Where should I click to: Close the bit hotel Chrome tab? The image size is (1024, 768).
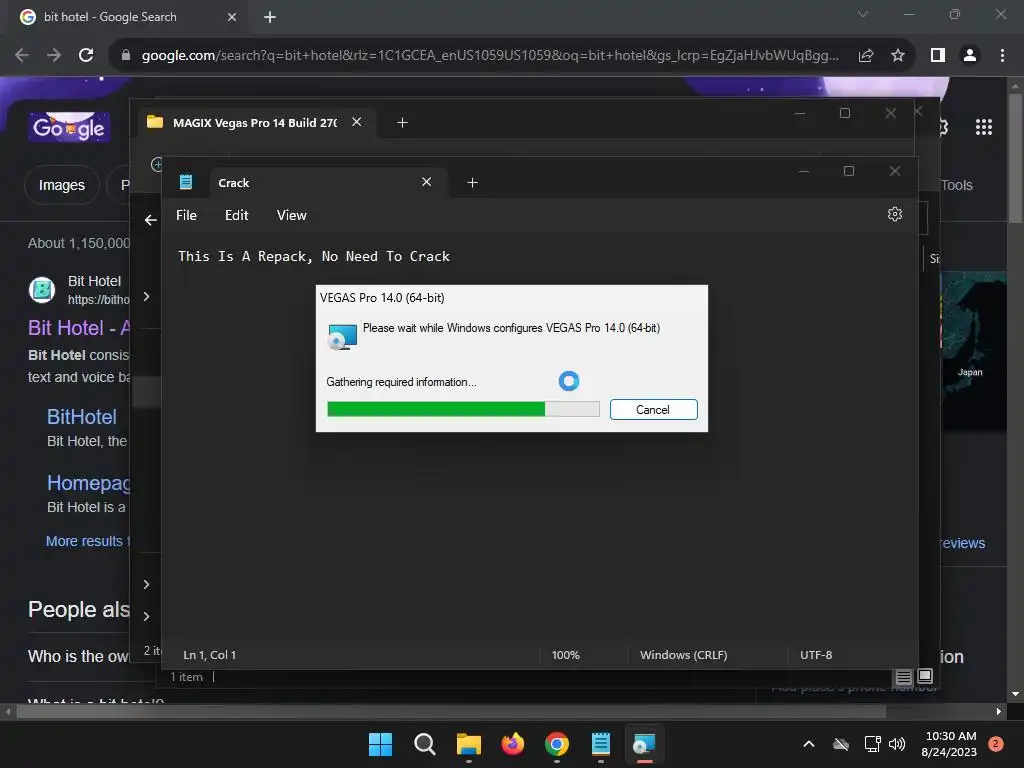tap(232, 17)
